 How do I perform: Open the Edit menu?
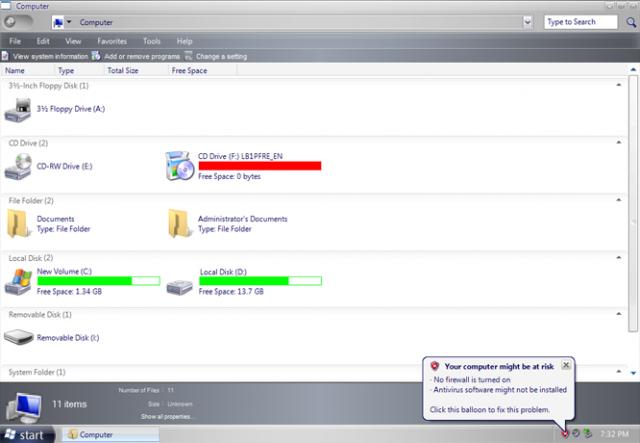(x=43, y=41)
